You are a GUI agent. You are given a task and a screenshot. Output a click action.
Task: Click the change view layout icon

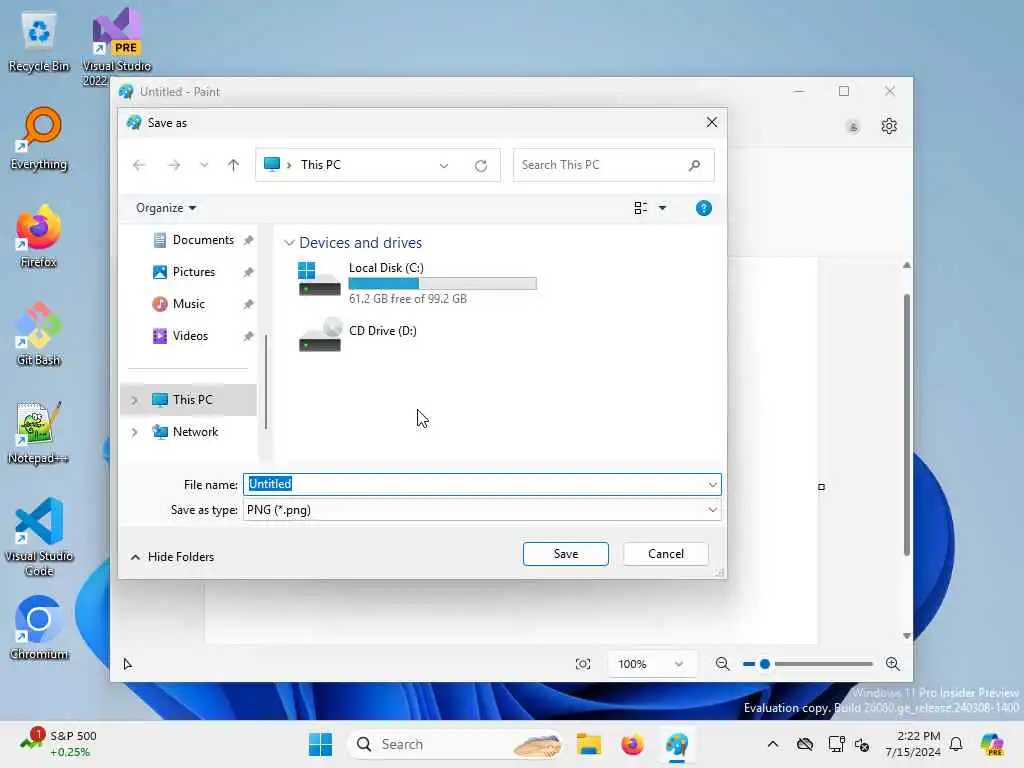(641, 208)
